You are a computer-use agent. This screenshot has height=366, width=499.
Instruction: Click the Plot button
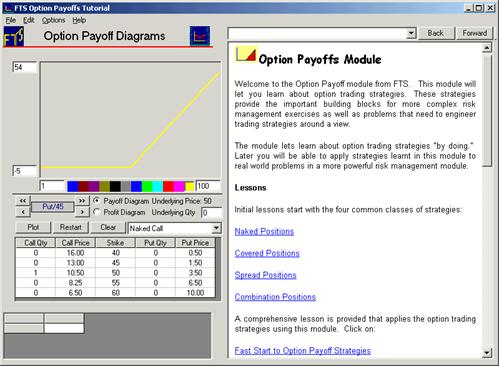click(x=33, y=228)
